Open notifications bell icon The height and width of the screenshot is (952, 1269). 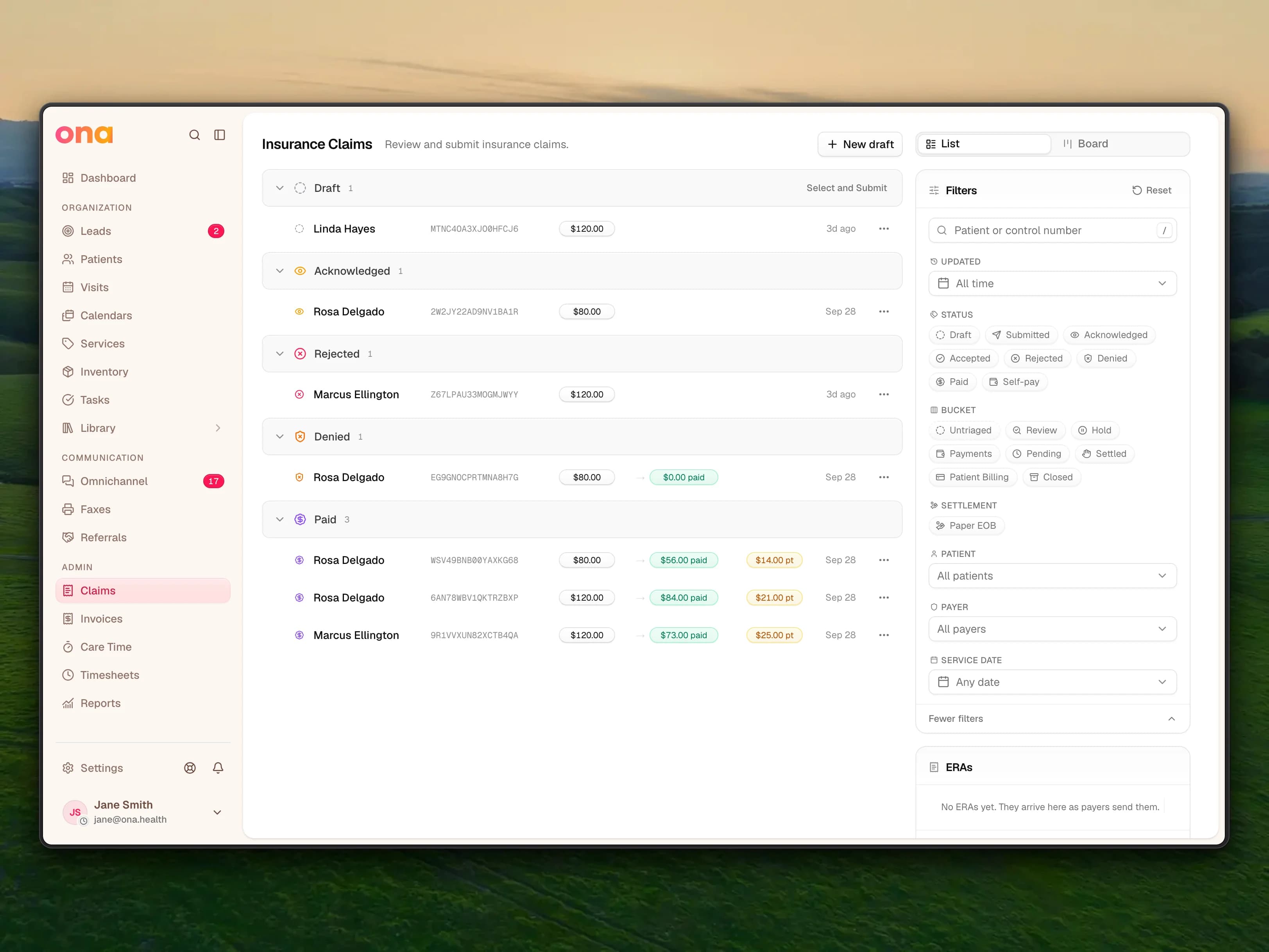pyautogui.click(x=218, y=768)
